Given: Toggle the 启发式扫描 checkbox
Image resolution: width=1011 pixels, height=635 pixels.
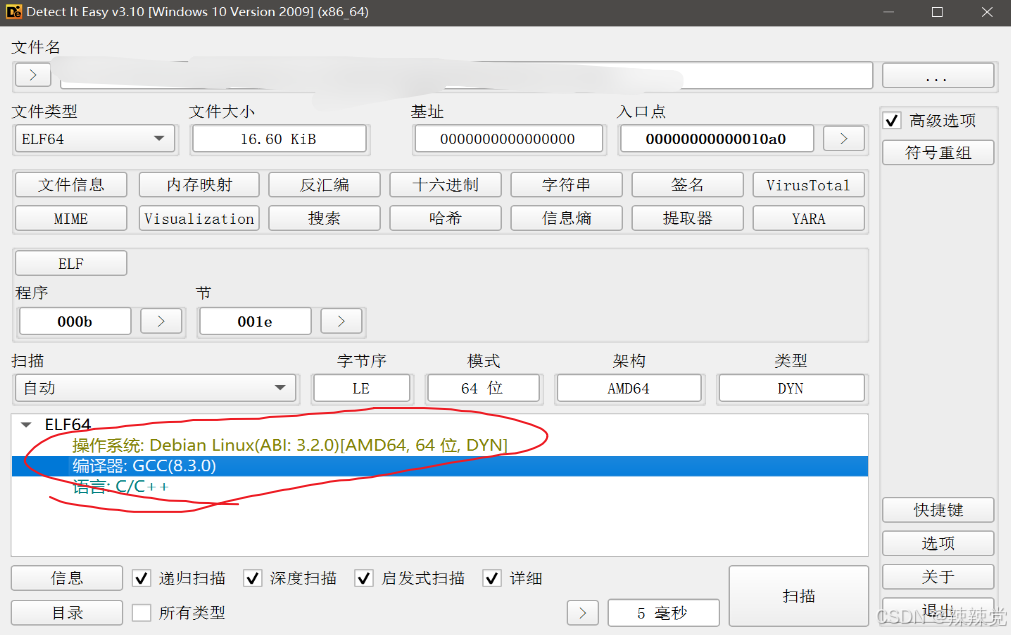Looking at the screenshot, I should (x=364, y=578).
